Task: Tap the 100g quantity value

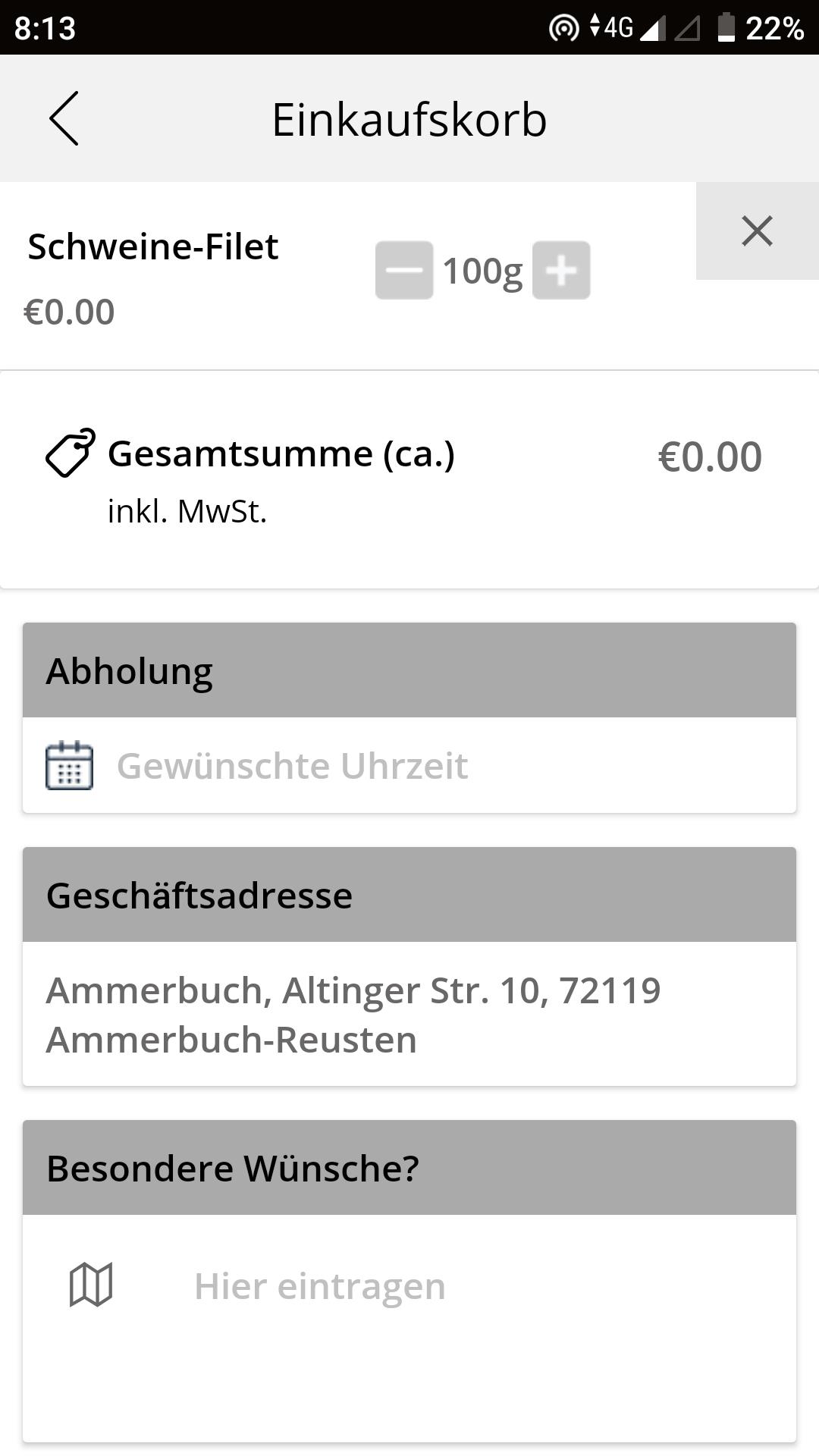Action: pos(482,271)
